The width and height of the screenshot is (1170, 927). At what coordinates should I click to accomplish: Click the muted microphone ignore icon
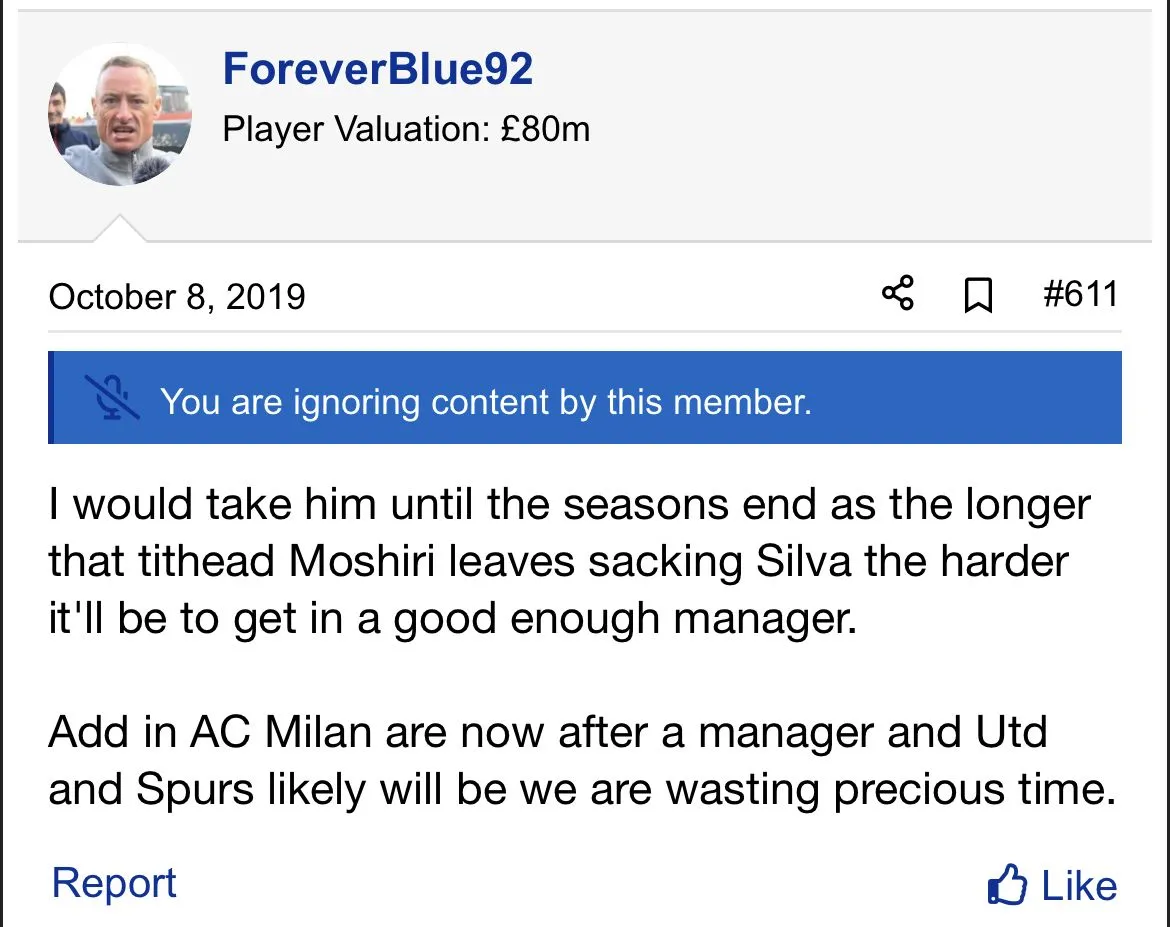111,397
